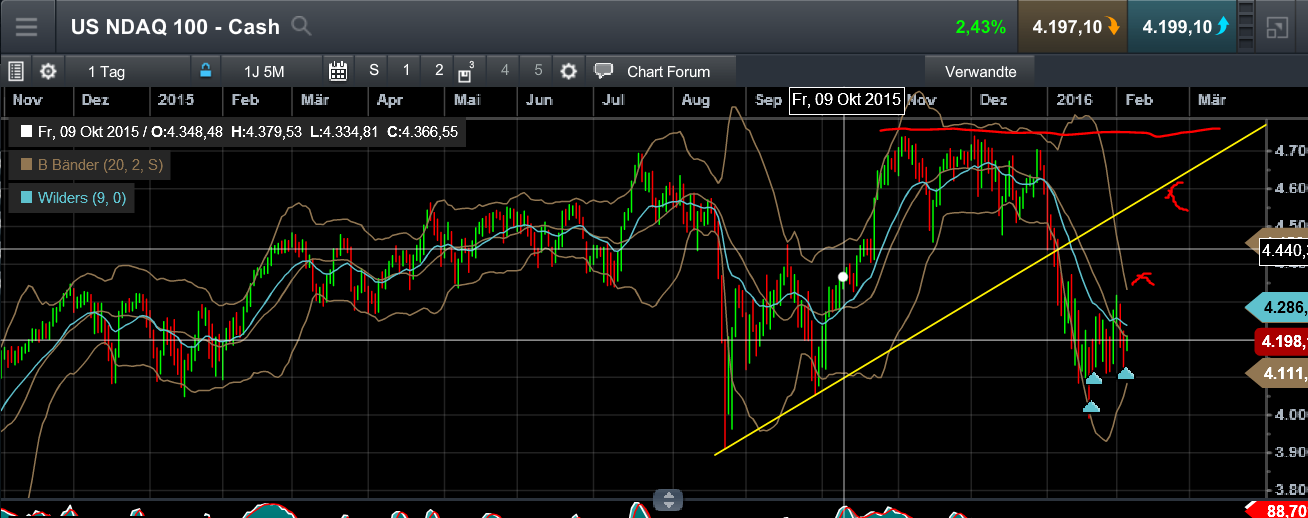Image resolution: width=1308 pixels, height=518 pixels.
Task: Pop out the chart window icon
Action: point(1276,27)
